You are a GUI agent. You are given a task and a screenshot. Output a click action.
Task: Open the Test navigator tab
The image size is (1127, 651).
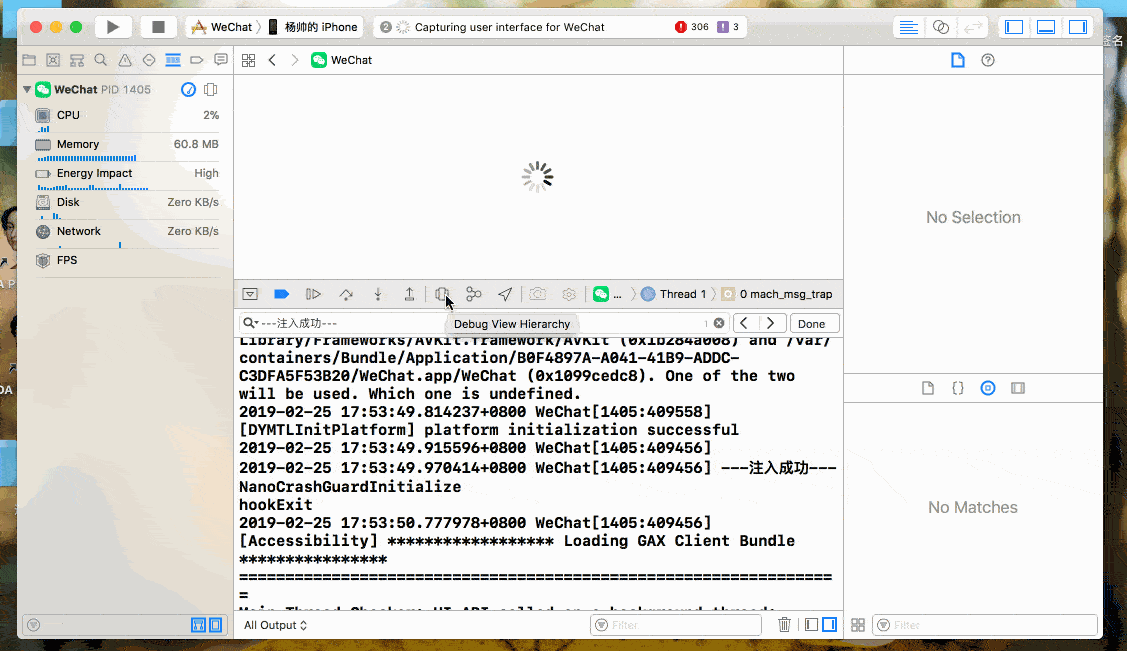[x=149, y=60]
